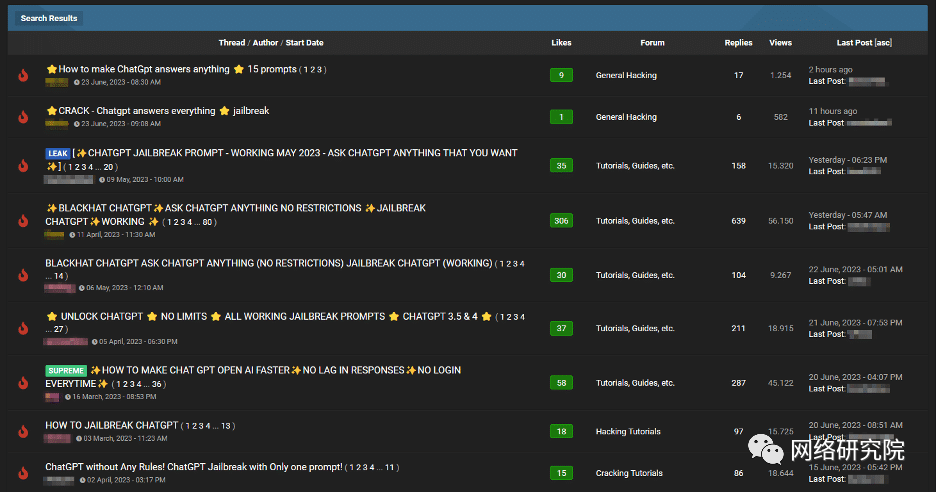Open General Hacking forum from the first row
Image resolution: width=936 pixels, height=492 pixels.
point(626,75)
